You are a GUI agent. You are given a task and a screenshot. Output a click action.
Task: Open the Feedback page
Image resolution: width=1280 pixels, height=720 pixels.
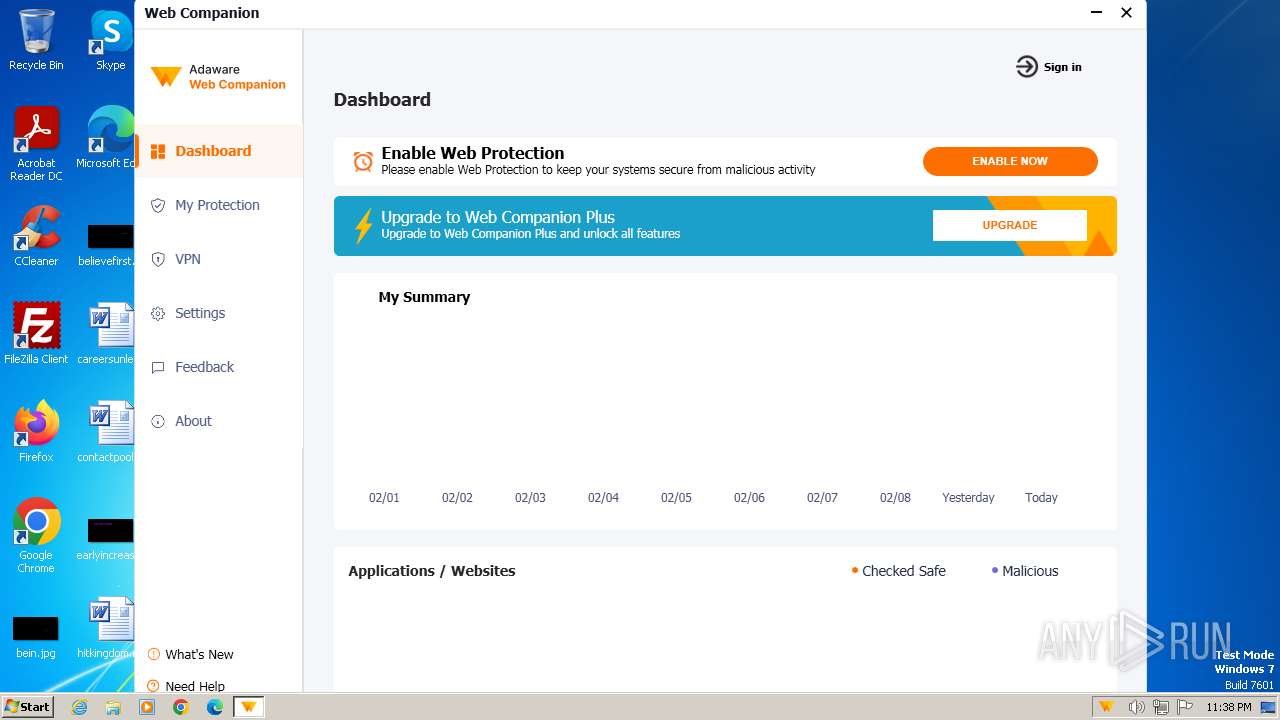(x=218, y=367)
